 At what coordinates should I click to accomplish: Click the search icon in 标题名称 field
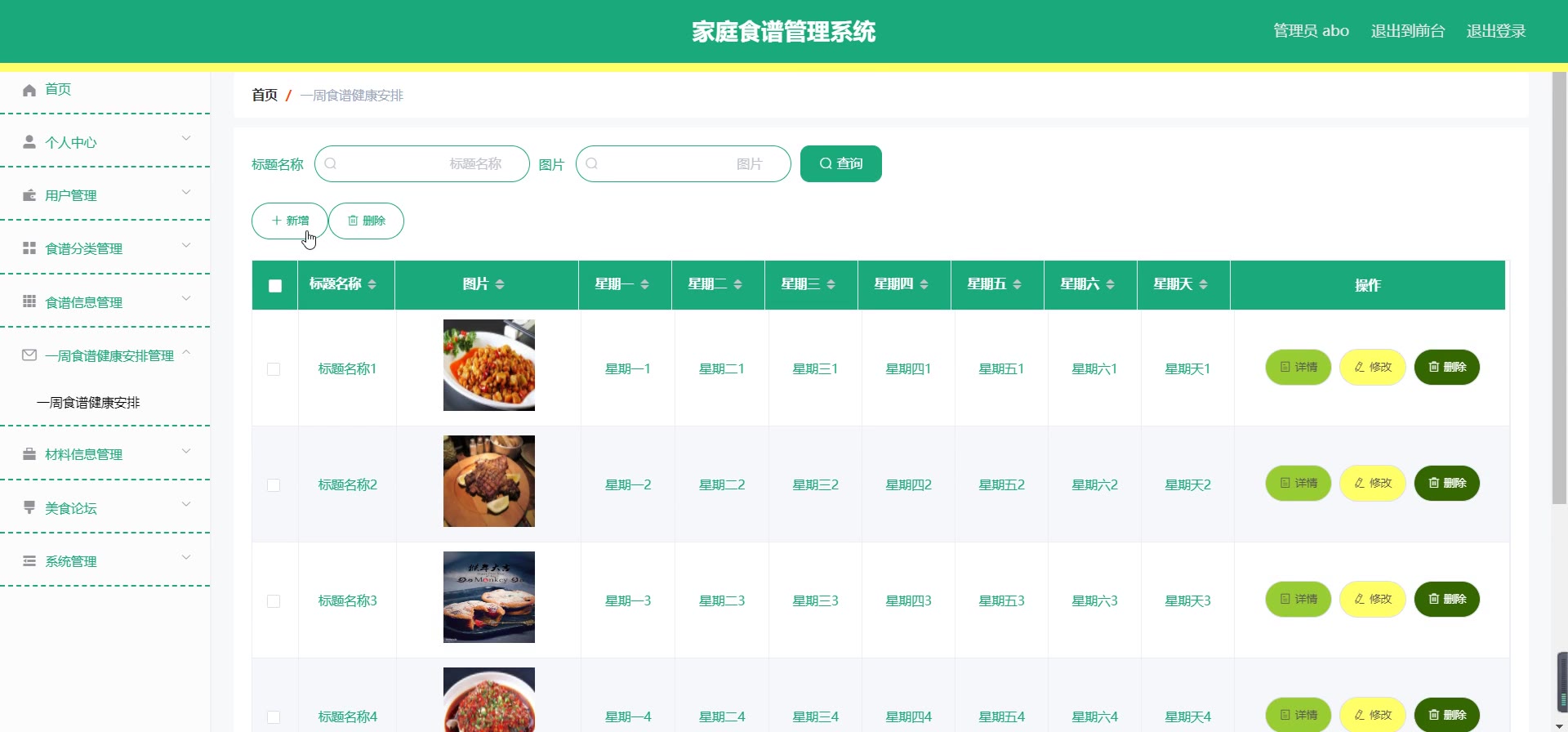click(331, 163)
